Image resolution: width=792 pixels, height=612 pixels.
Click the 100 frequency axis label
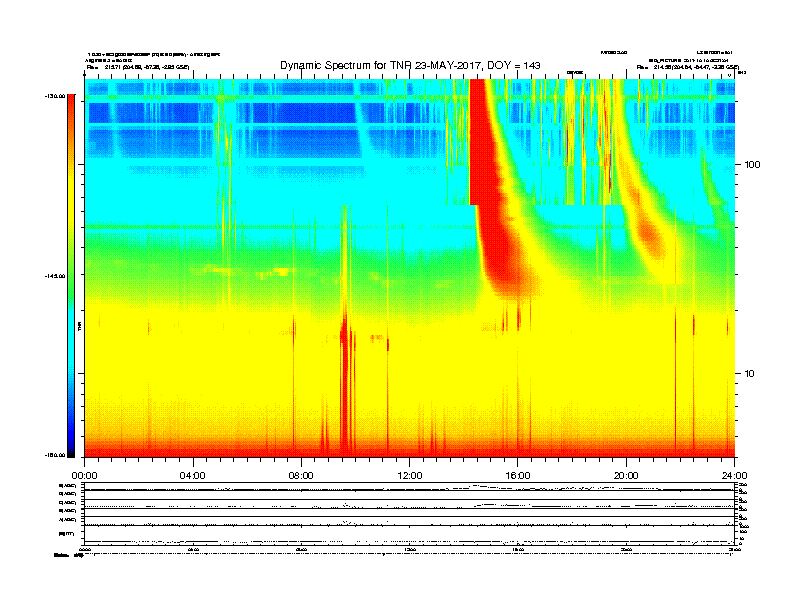(752, 165)
